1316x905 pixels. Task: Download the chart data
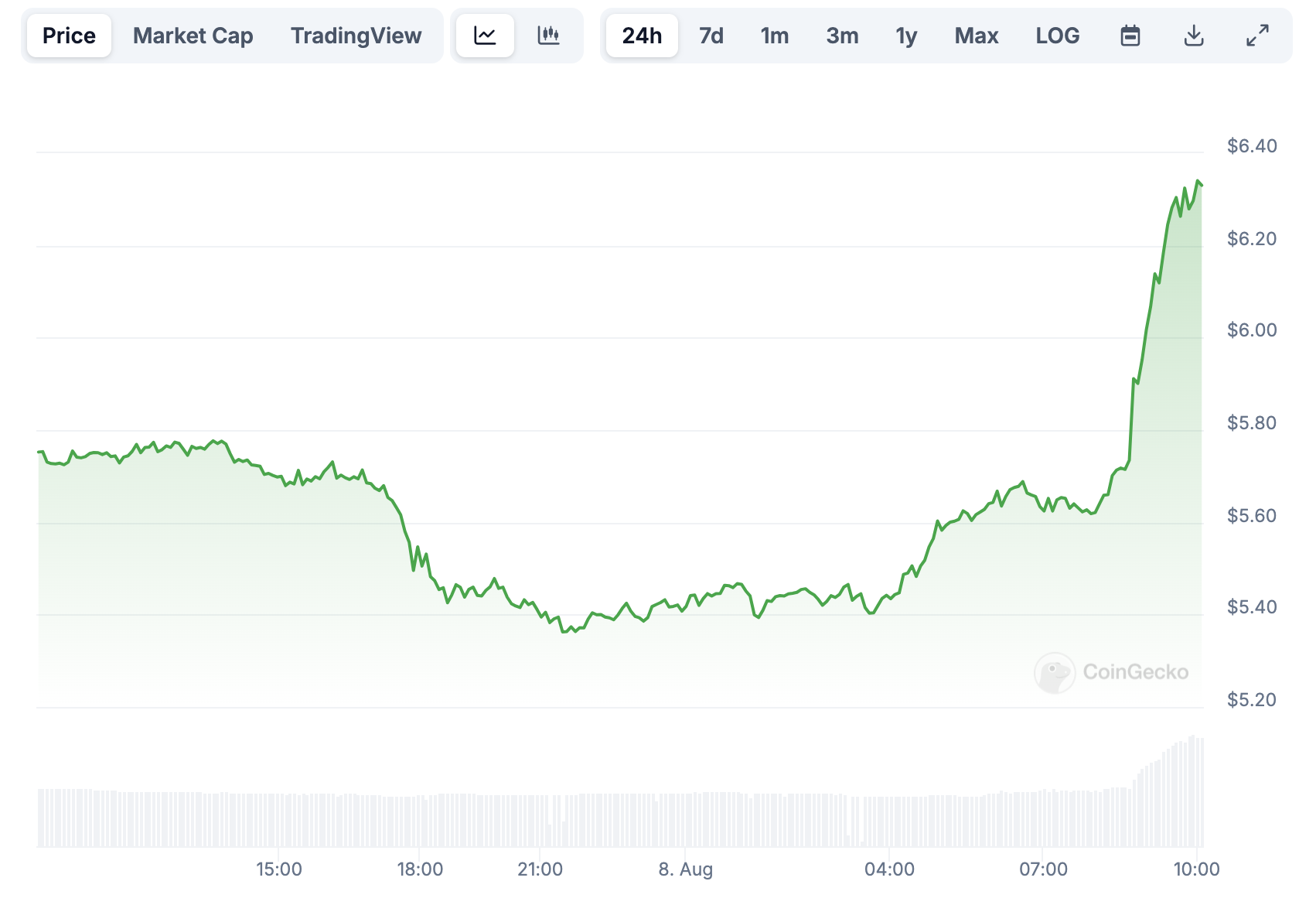(1194, 36)
